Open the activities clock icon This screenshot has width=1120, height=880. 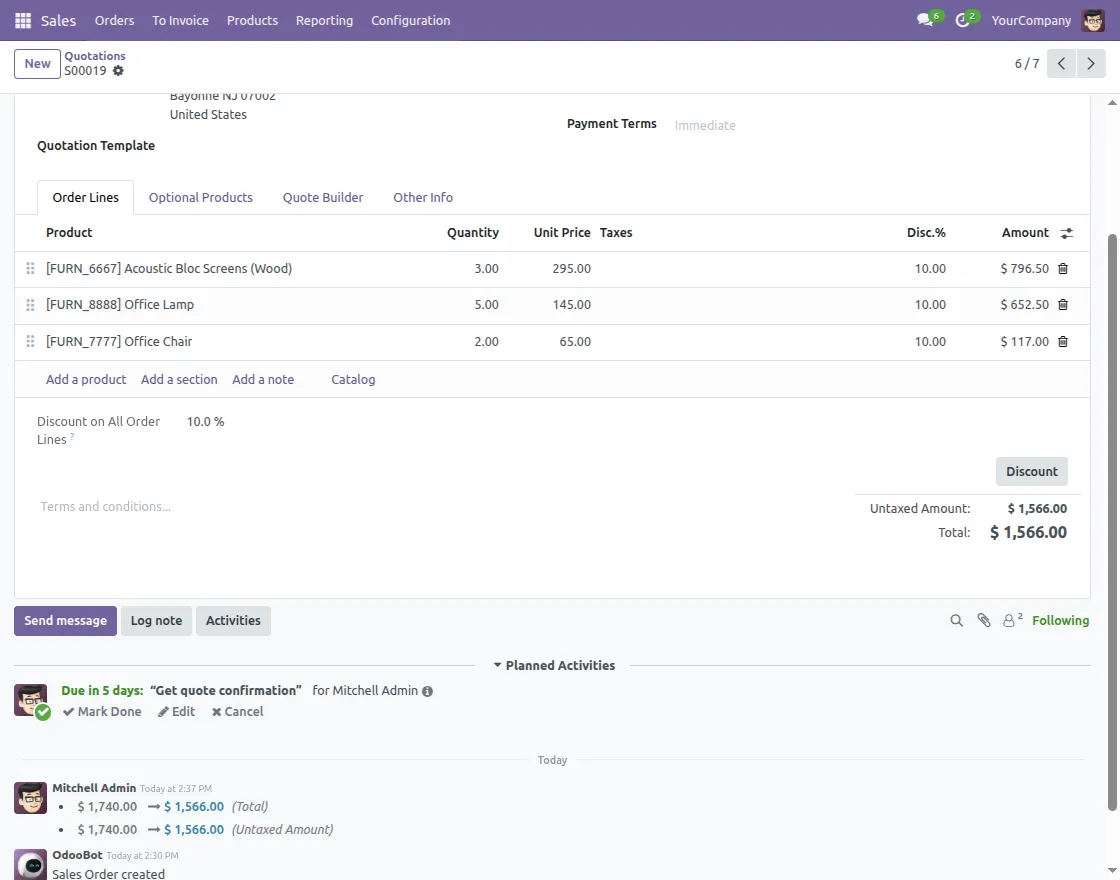(963, 20)
